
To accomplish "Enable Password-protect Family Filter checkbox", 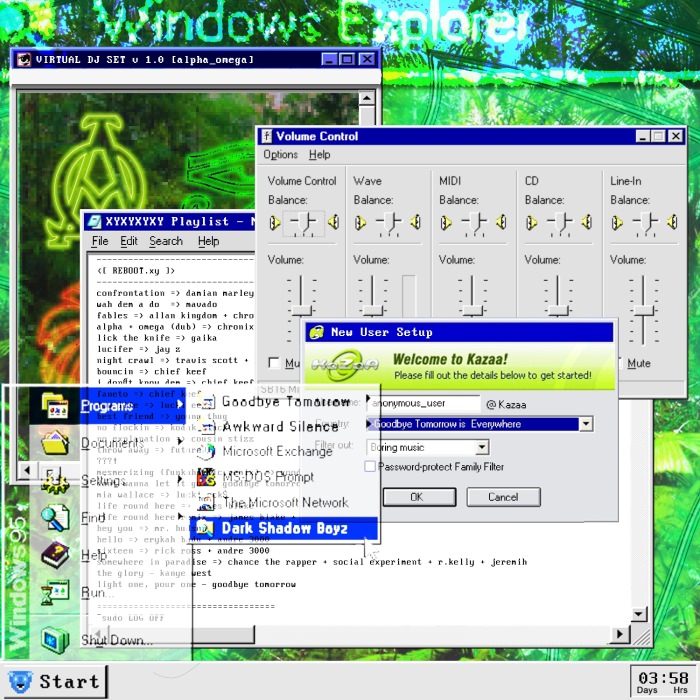I will (370, 467).
